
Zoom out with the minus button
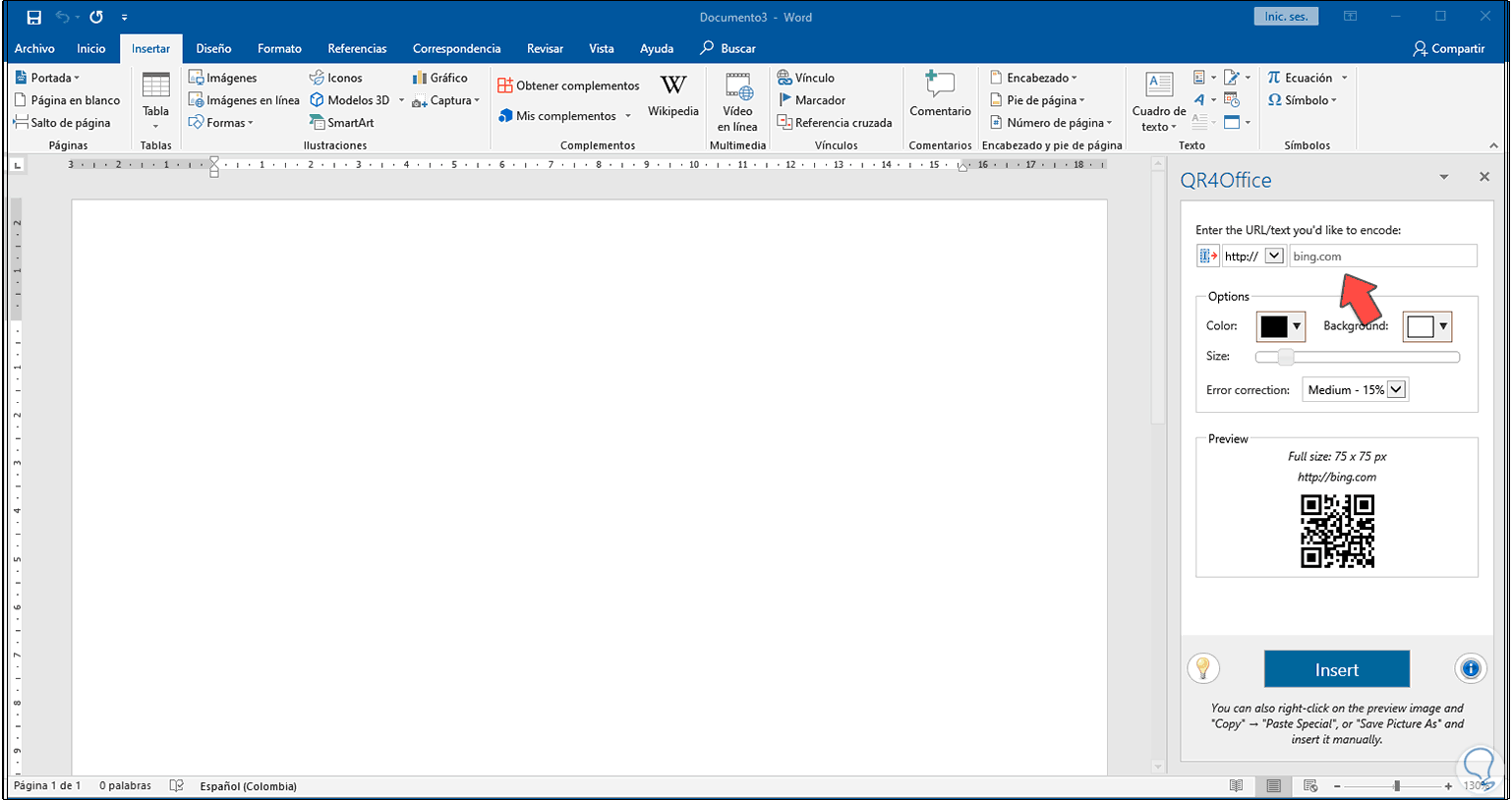(1337, 786)
